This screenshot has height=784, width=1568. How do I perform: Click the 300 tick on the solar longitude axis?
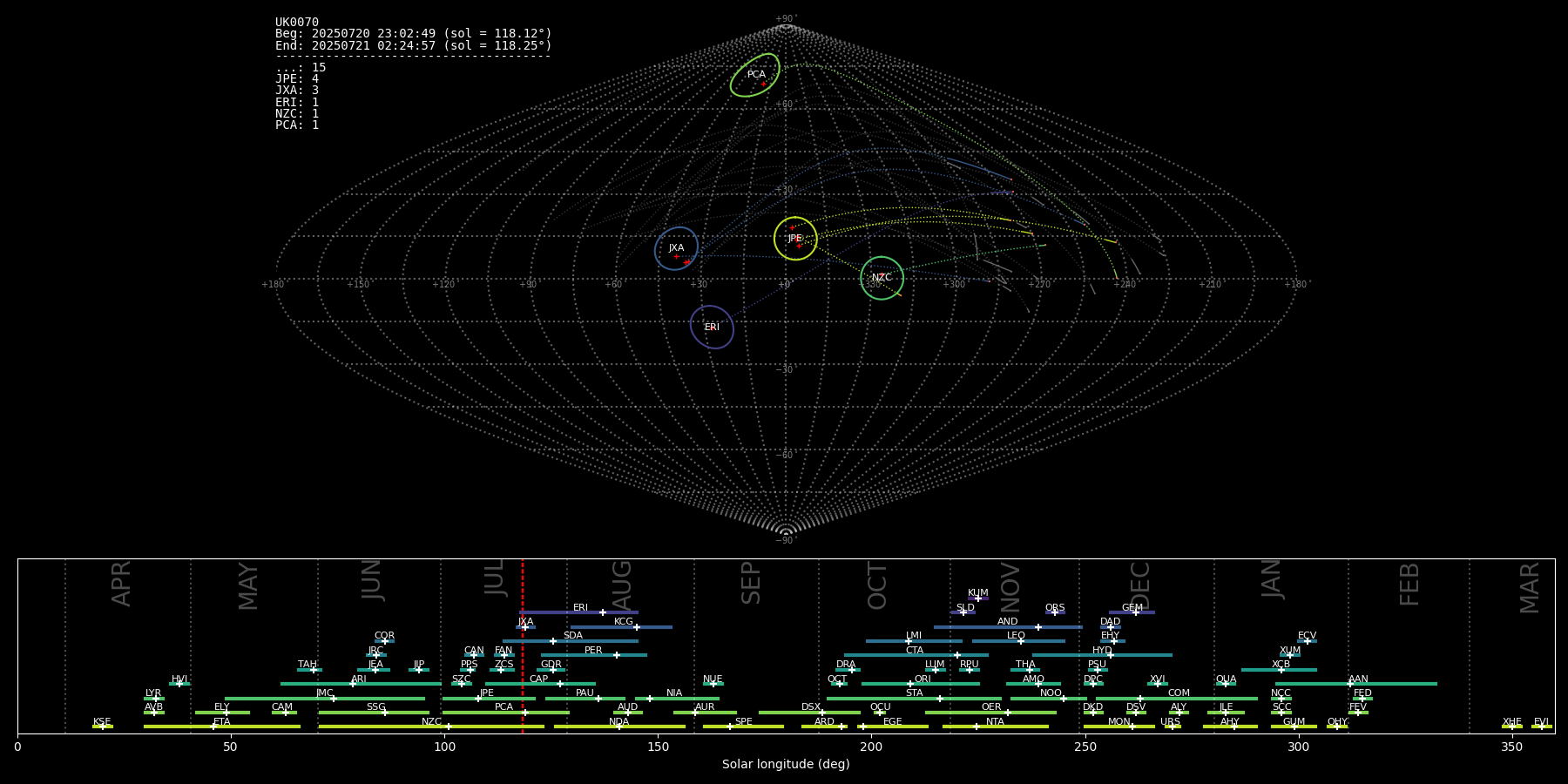coord(1298,747)
